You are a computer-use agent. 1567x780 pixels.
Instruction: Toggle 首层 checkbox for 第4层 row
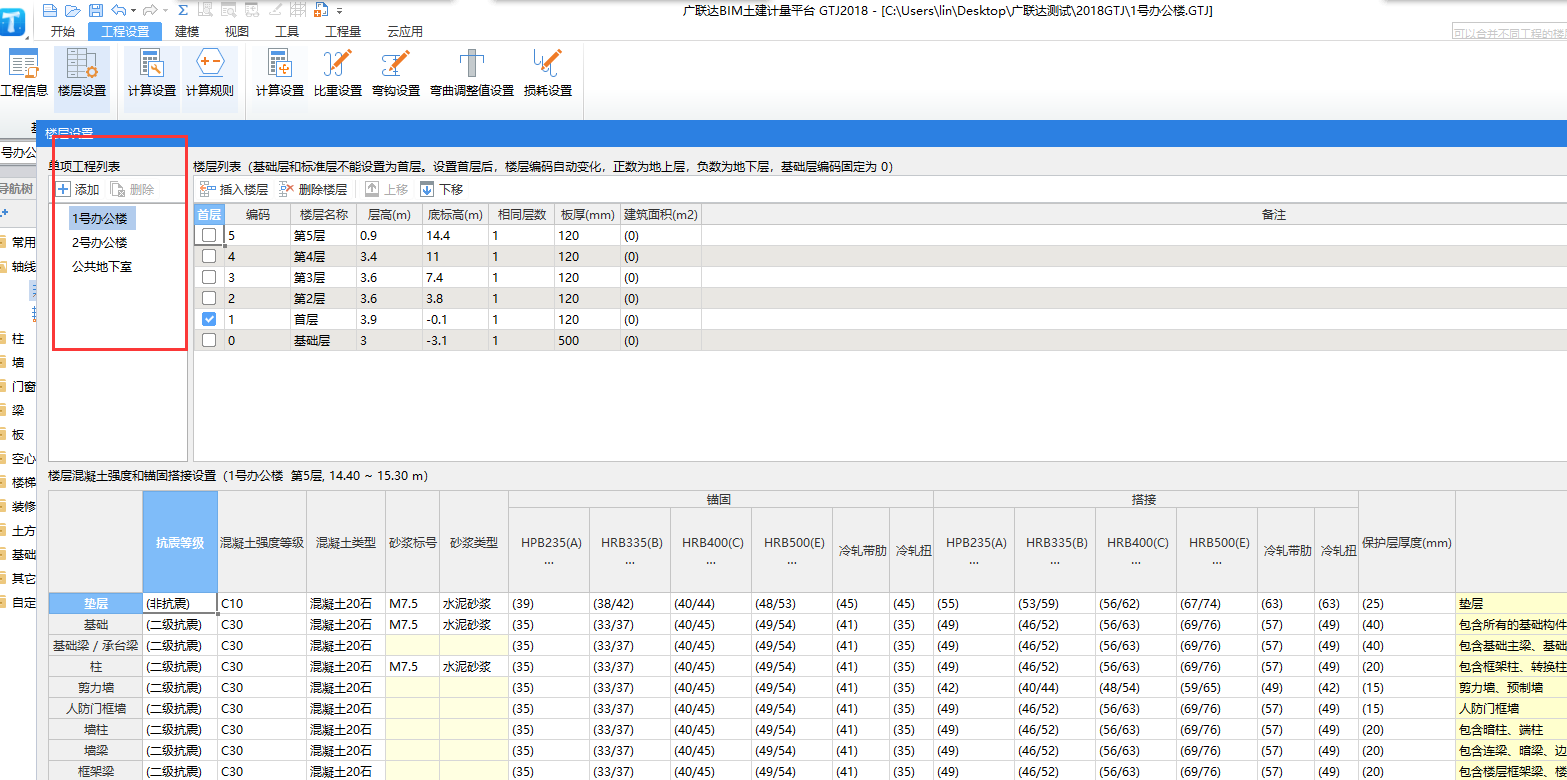[x=209, y=256]
